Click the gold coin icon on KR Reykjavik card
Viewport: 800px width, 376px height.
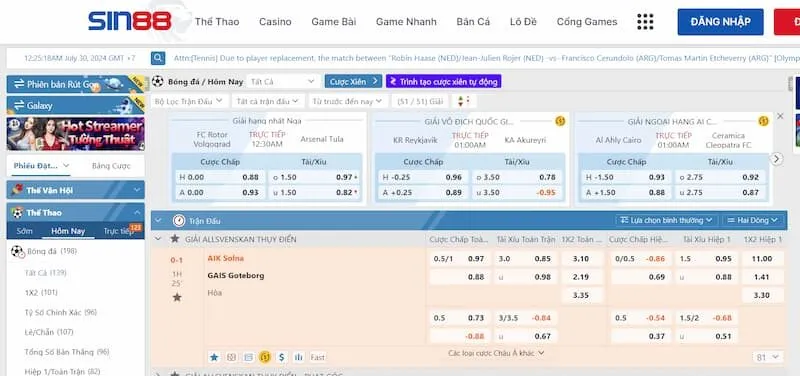(x=560, y=121)
